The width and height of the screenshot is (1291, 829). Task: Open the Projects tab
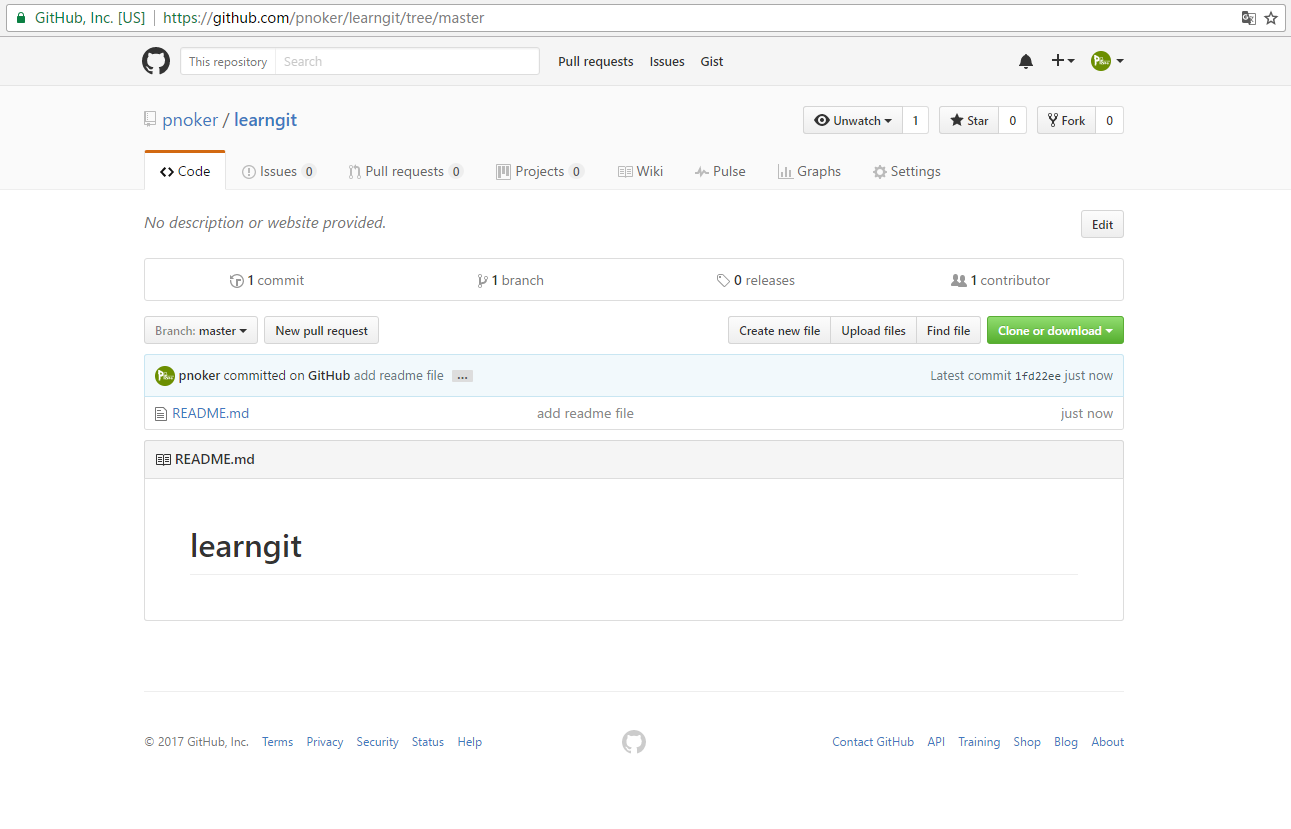[540, 171]
